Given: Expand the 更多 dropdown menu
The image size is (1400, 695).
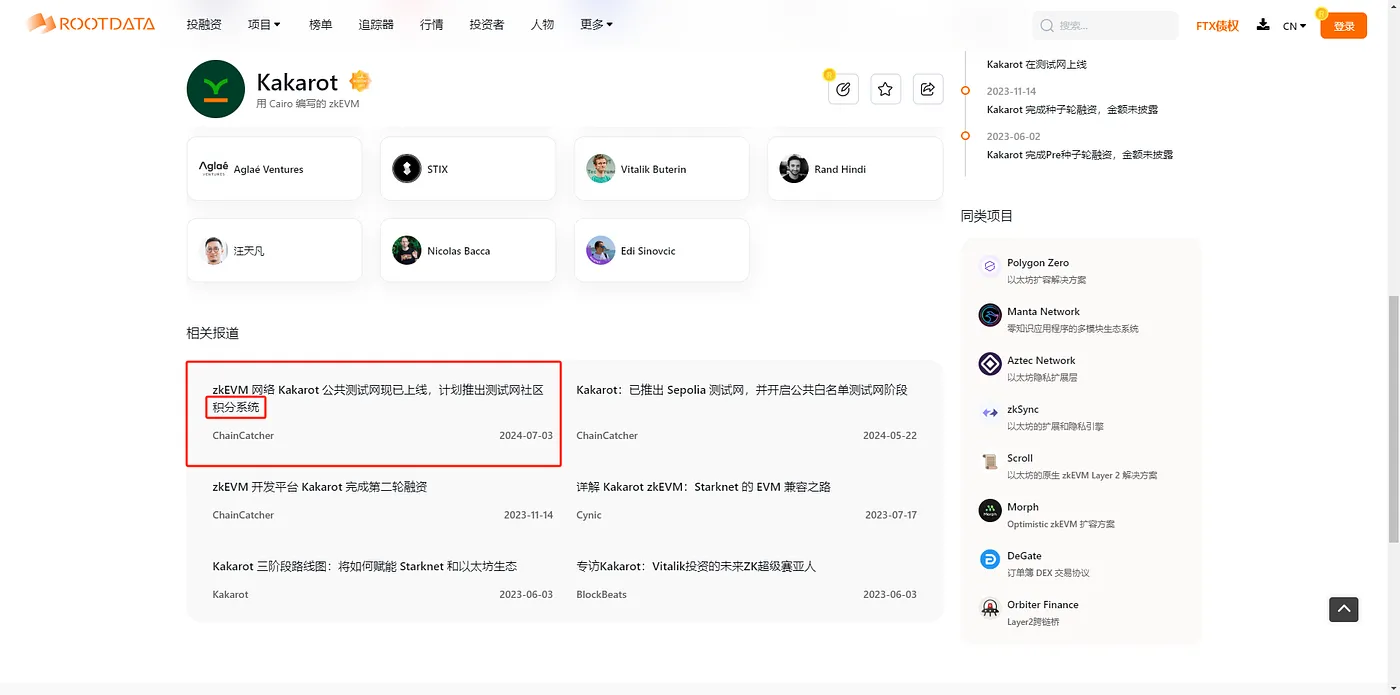Looking at the screenshot, I should (597, 25).
